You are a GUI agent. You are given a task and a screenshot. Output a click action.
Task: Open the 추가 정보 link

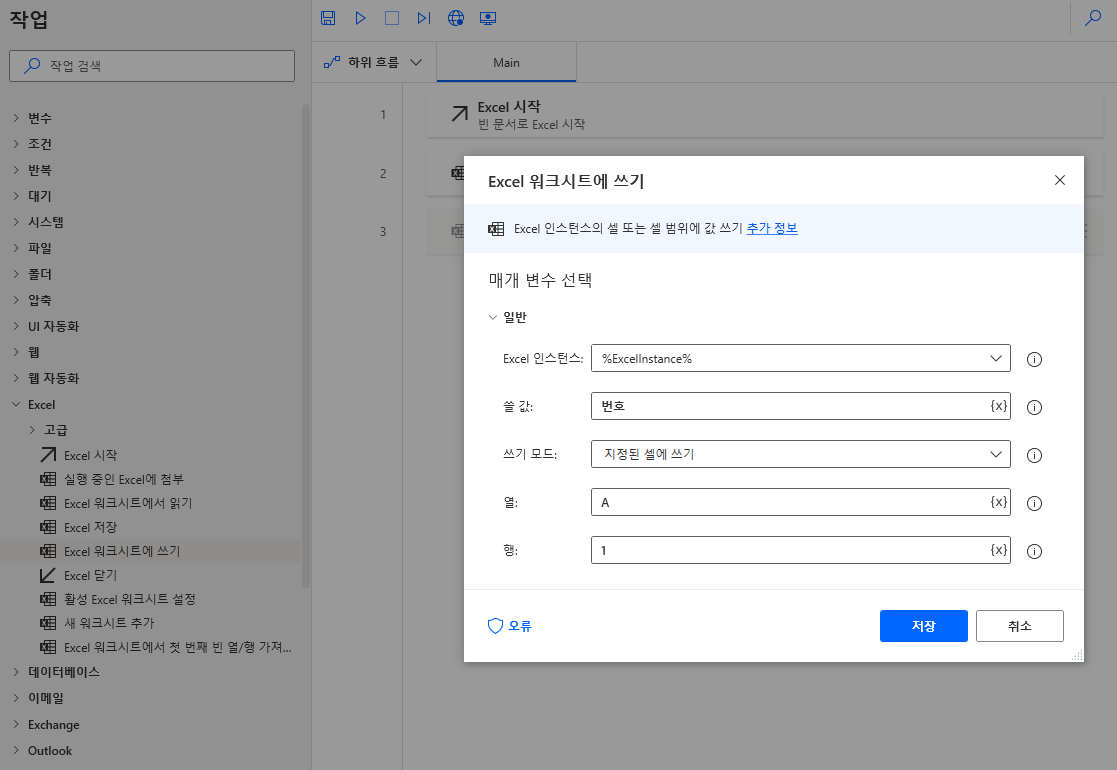(771, 229)
